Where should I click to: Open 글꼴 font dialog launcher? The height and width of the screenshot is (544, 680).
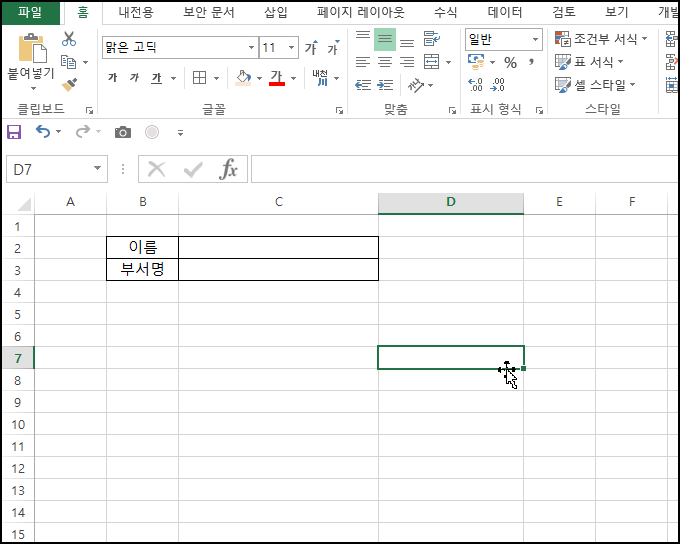[x=339, y=111]
